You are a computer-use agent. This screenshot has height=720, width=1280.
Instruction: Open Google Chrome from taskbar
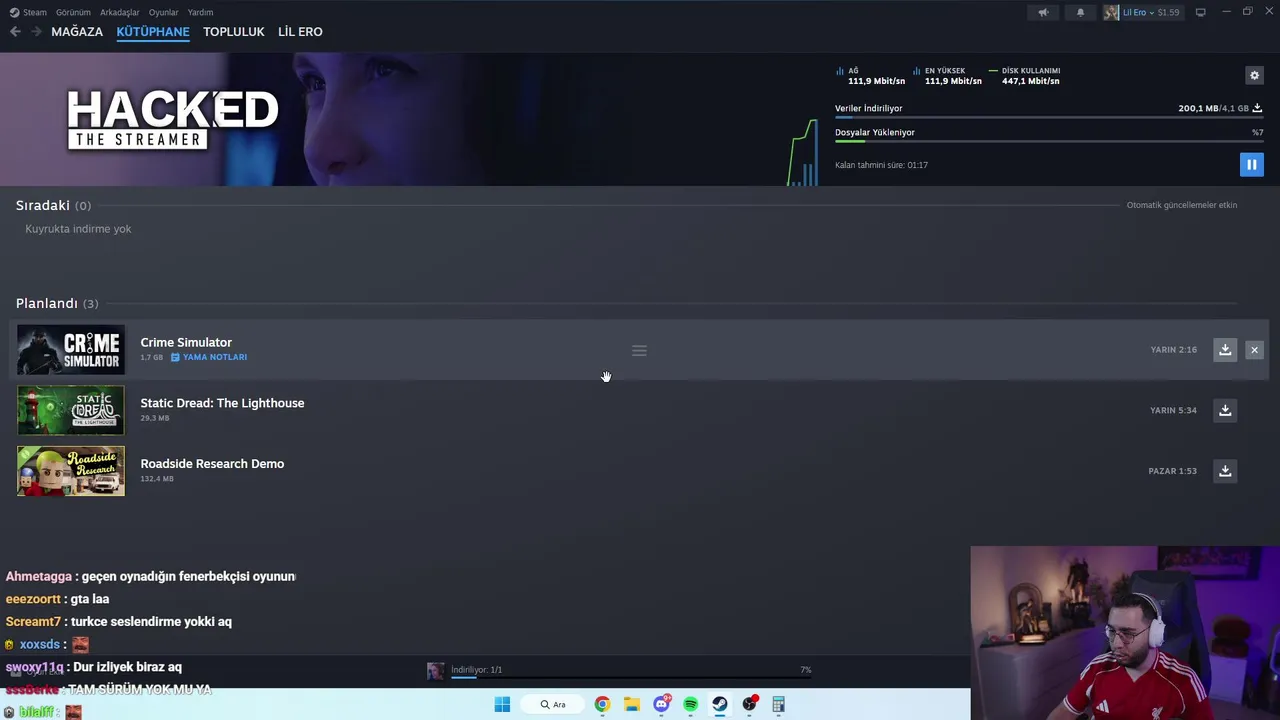tap(602, 704)
